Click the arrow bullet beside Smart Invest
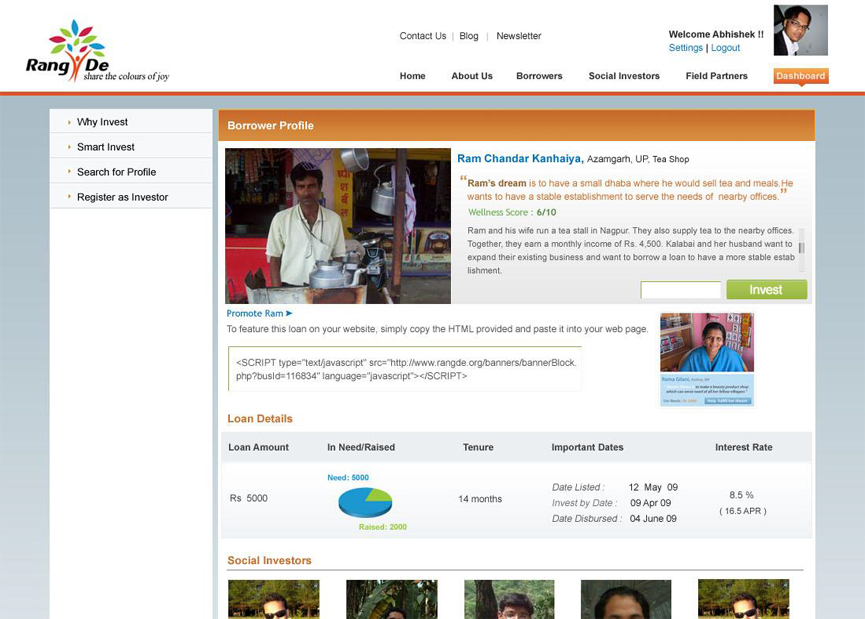The width and height of the screenshot is (865, 619). click(69, 147)
